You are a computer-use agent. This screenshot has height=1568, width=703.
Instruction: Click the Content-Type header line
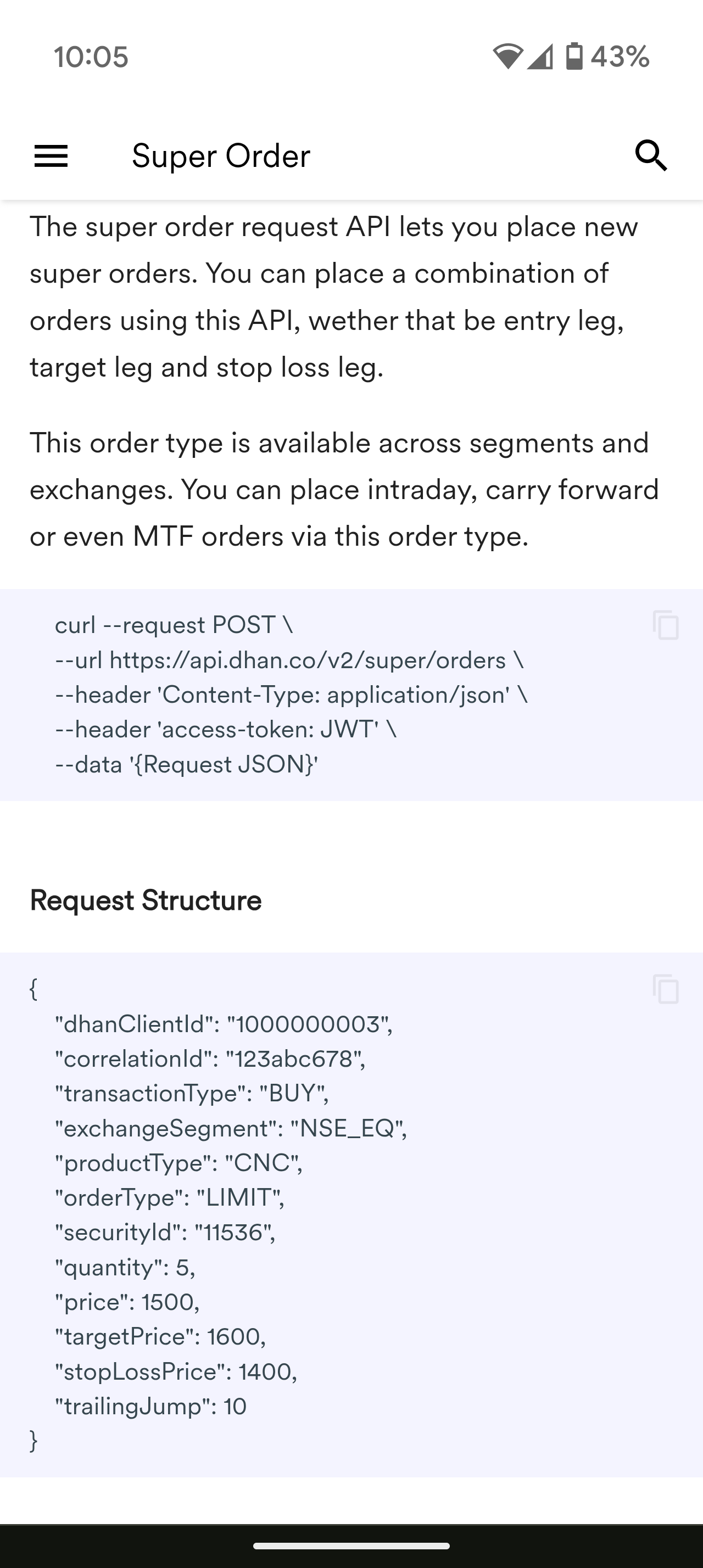(x=291, y=695)
